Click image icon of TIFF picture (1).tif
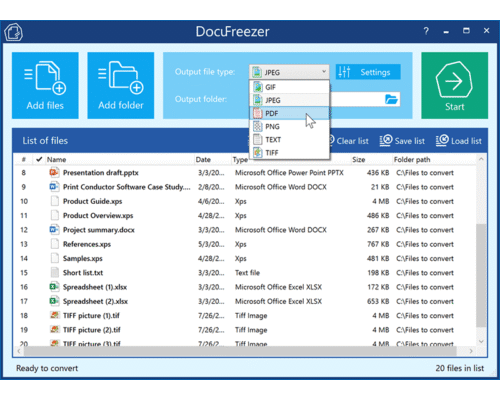 [x=54, y=315]
